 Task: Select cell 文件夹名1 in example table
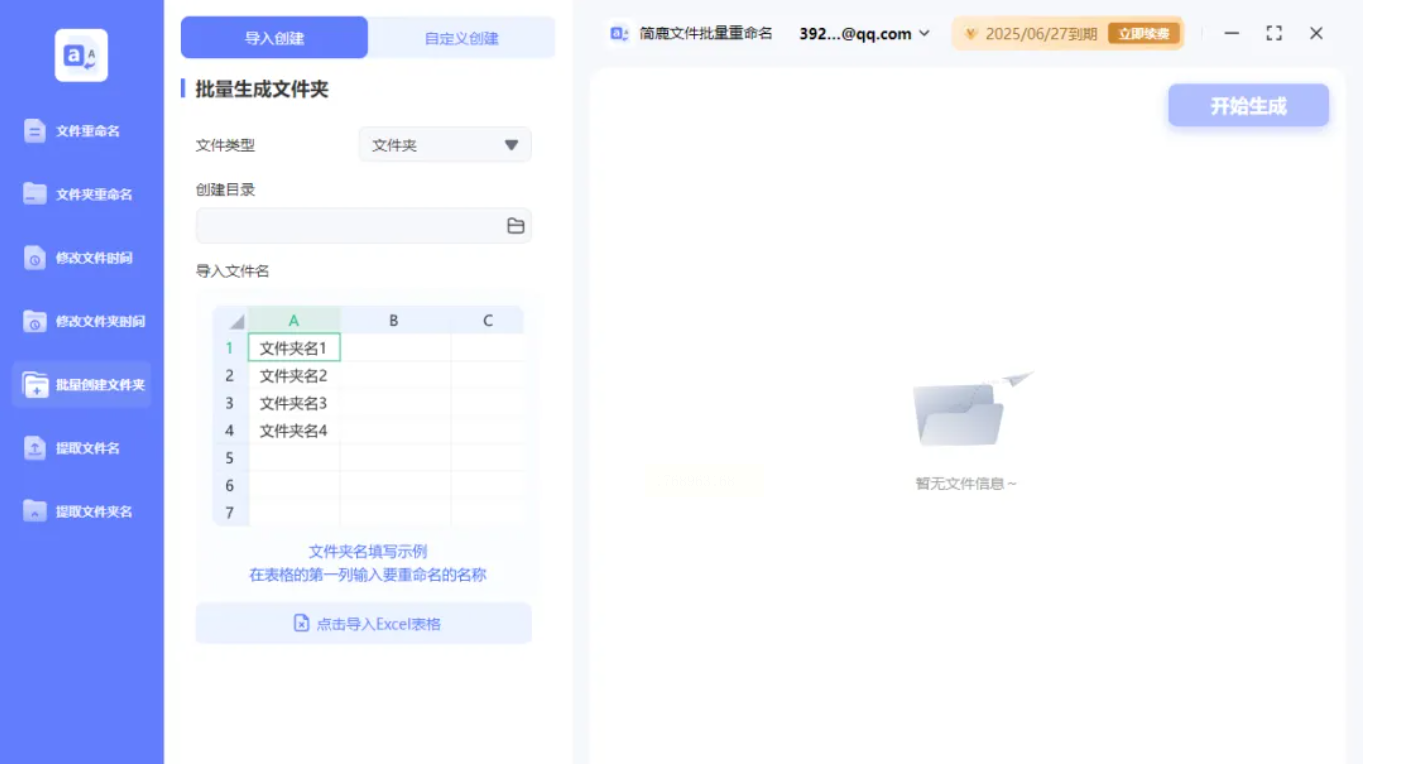(294, 348)
